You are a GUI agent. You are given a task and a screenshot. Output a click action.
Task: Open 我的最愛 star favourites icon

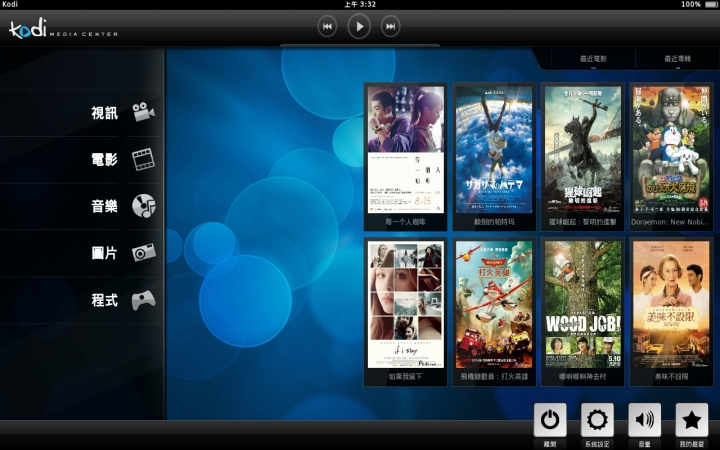click(692, 420)
